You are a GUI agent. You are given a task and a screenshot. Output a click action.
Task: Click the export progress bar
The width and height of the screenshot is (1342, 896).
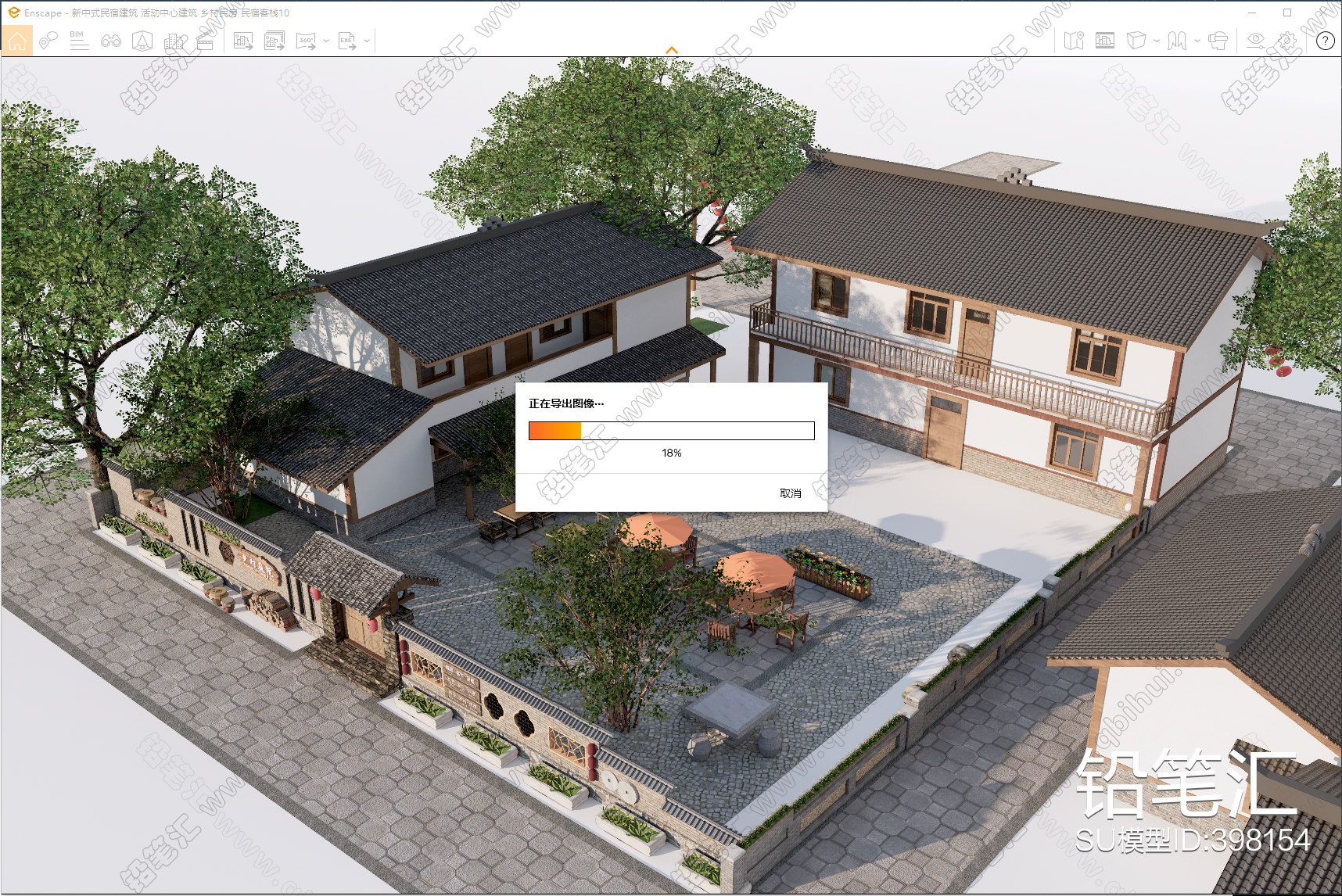pyautogui.click(x=672, y=431)
